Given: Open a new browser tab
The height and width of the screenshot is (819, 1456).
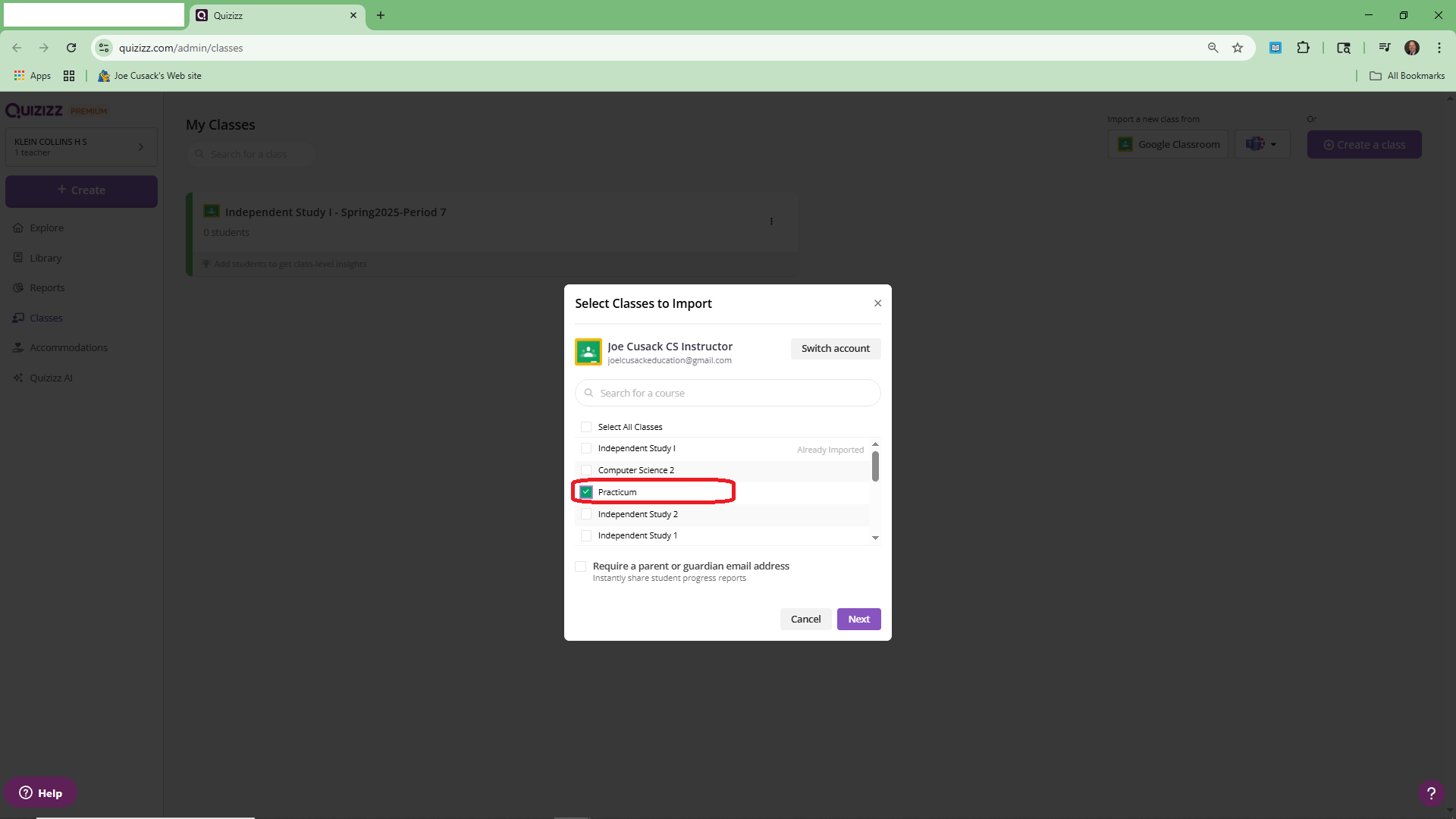Looking at the screenshot, I should [381, 15].
